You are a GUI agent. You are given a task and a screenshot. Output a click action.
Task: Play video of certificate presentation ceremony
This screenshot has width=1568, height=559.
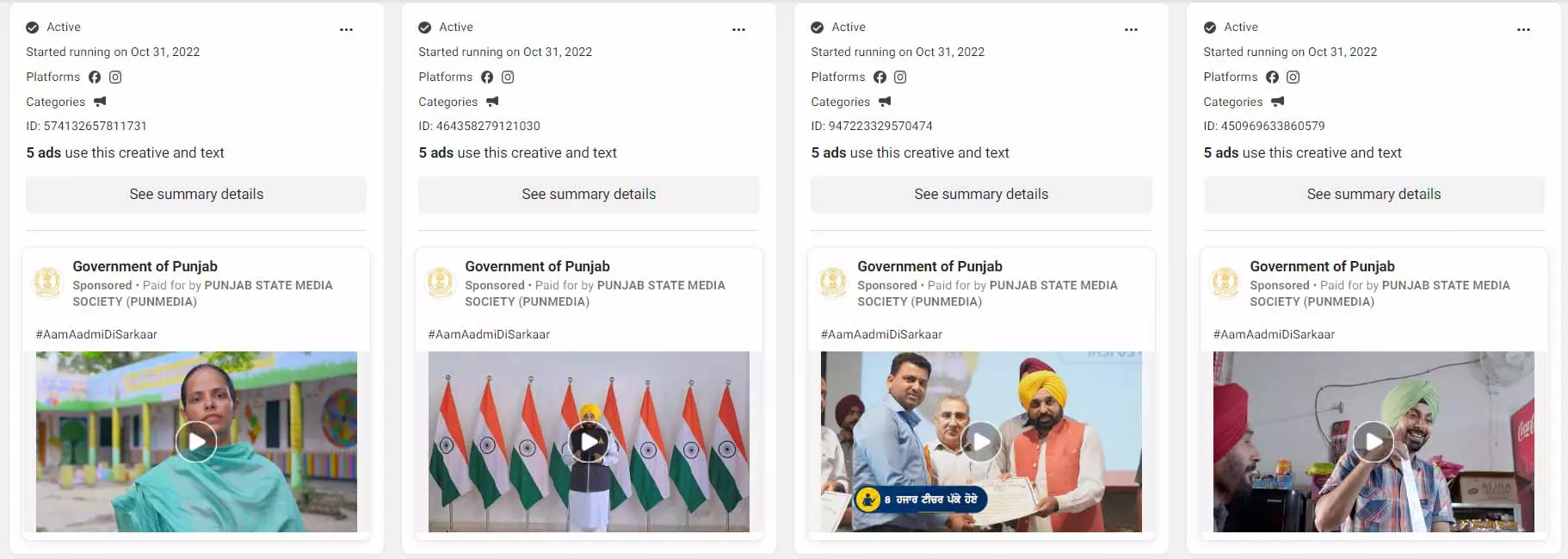[981, 442]
